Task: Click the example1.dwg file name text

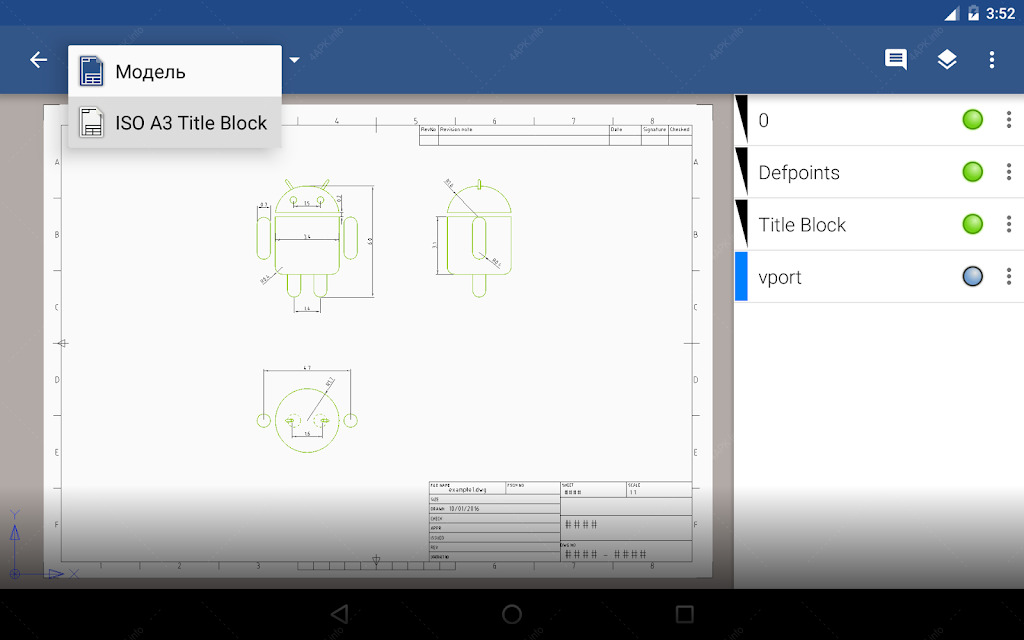Action: (468, 489)
